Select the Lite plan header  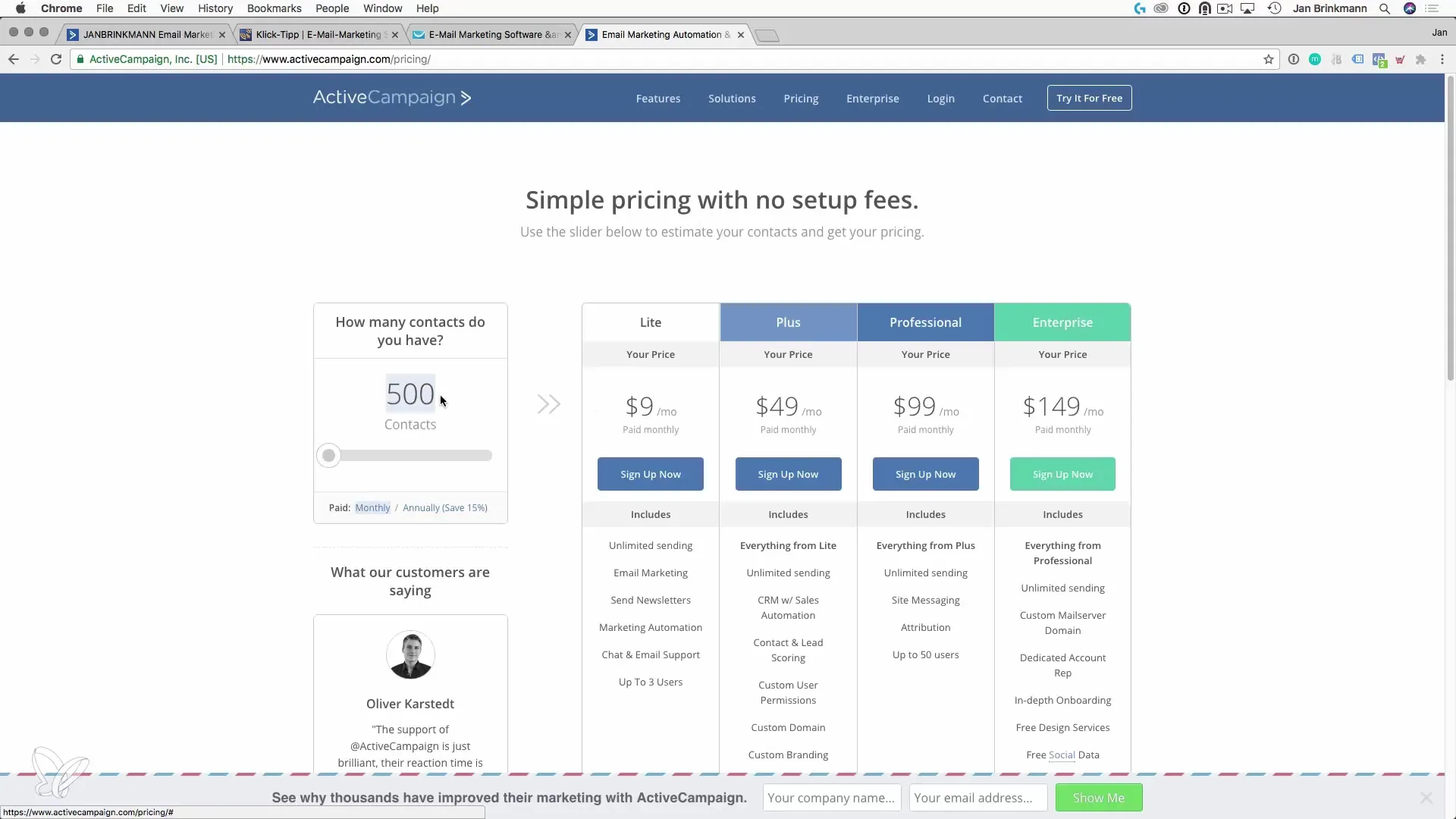(651, 322)
